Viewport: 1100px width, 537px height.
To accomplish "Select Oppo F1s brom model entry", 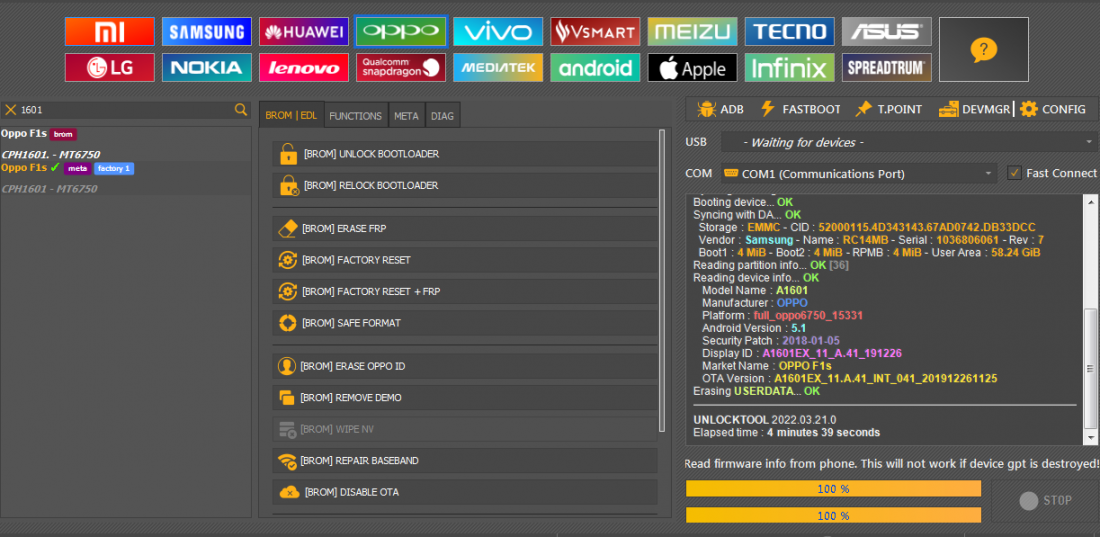I will coord(126,144).
